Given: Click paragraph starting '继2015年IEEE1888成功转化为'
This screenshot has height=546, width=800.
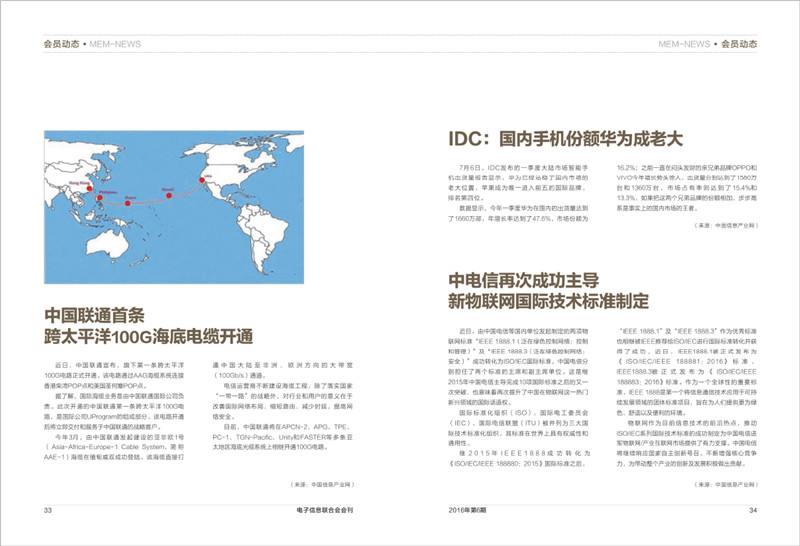Looking at the screenshot, I should 518,458.
